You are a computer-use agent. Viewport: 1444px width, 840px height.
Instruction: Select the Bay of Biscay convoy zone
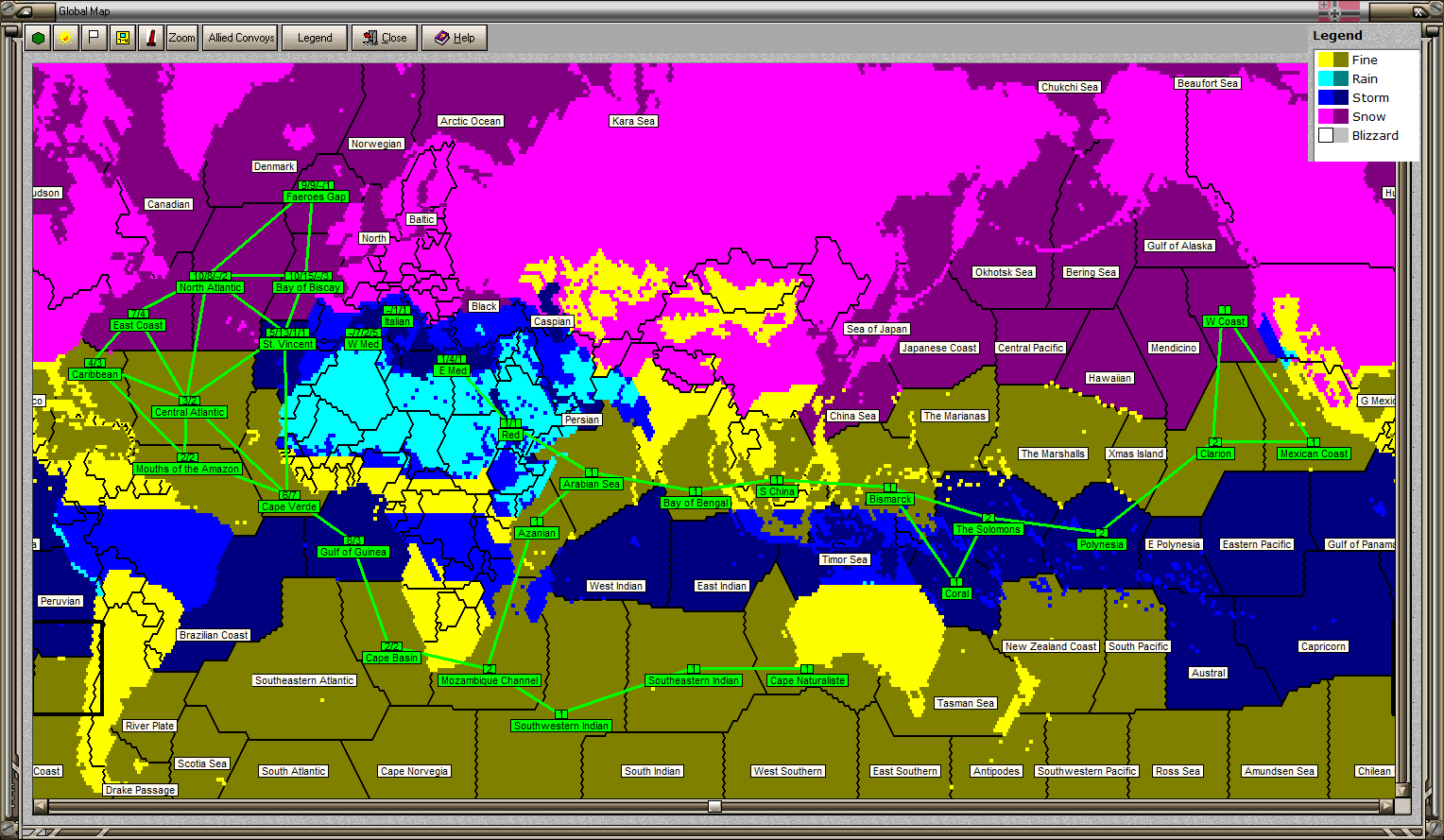tap(307, 287)
